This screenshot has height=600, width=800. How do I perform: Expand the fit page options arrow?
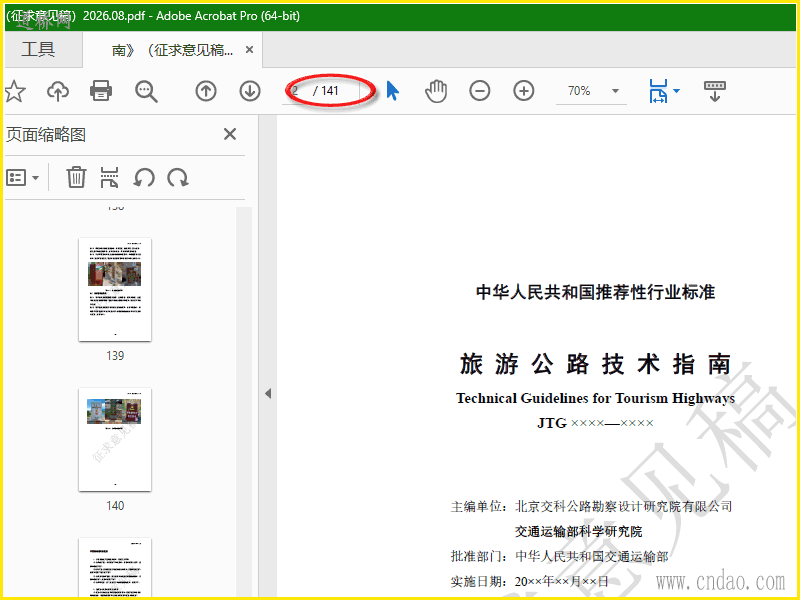point(677,91)
